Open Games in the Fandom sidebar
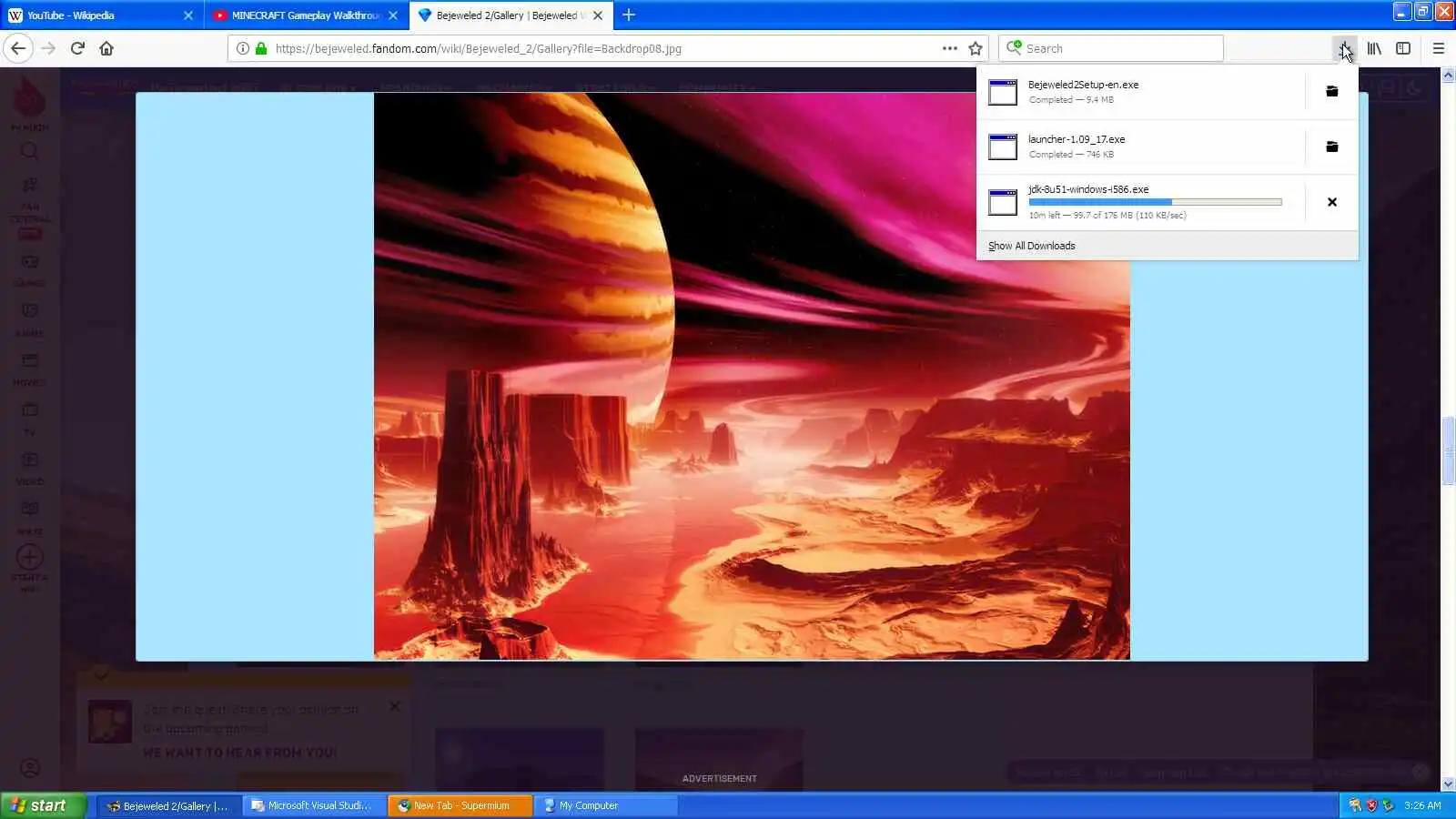The height and width of the screenshot is (819, 1456). (x=30, y=269)
